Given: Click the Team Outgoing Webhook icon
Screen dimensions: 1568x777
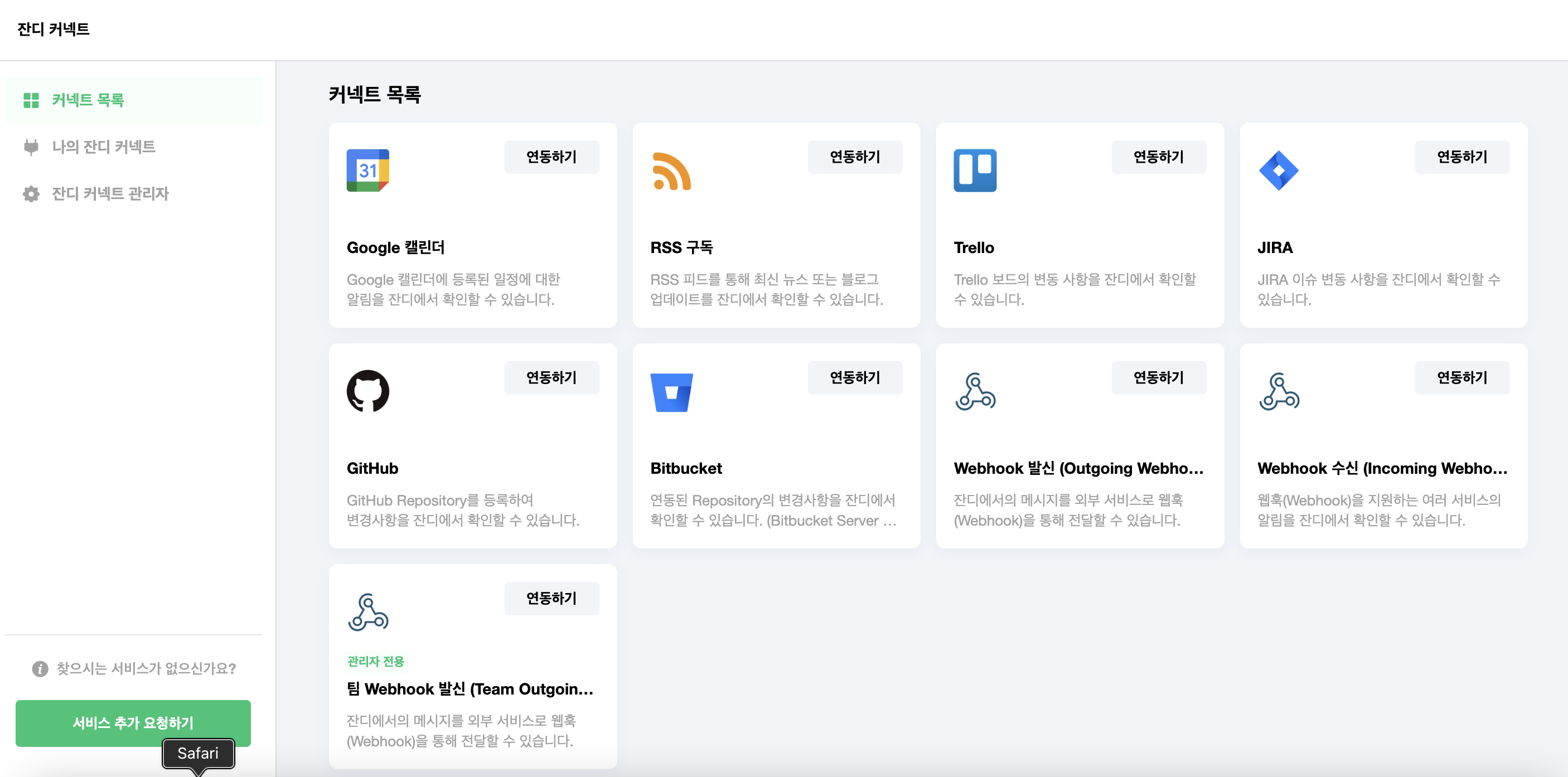Looking at the screenshot, I should [x=367, y=612].
